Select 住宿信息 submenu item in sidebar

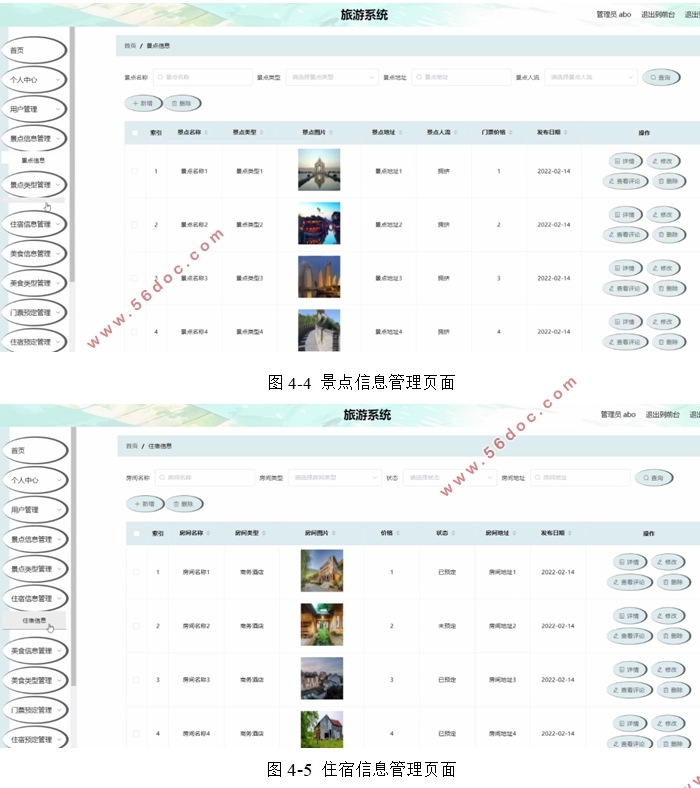pos(34,621)
